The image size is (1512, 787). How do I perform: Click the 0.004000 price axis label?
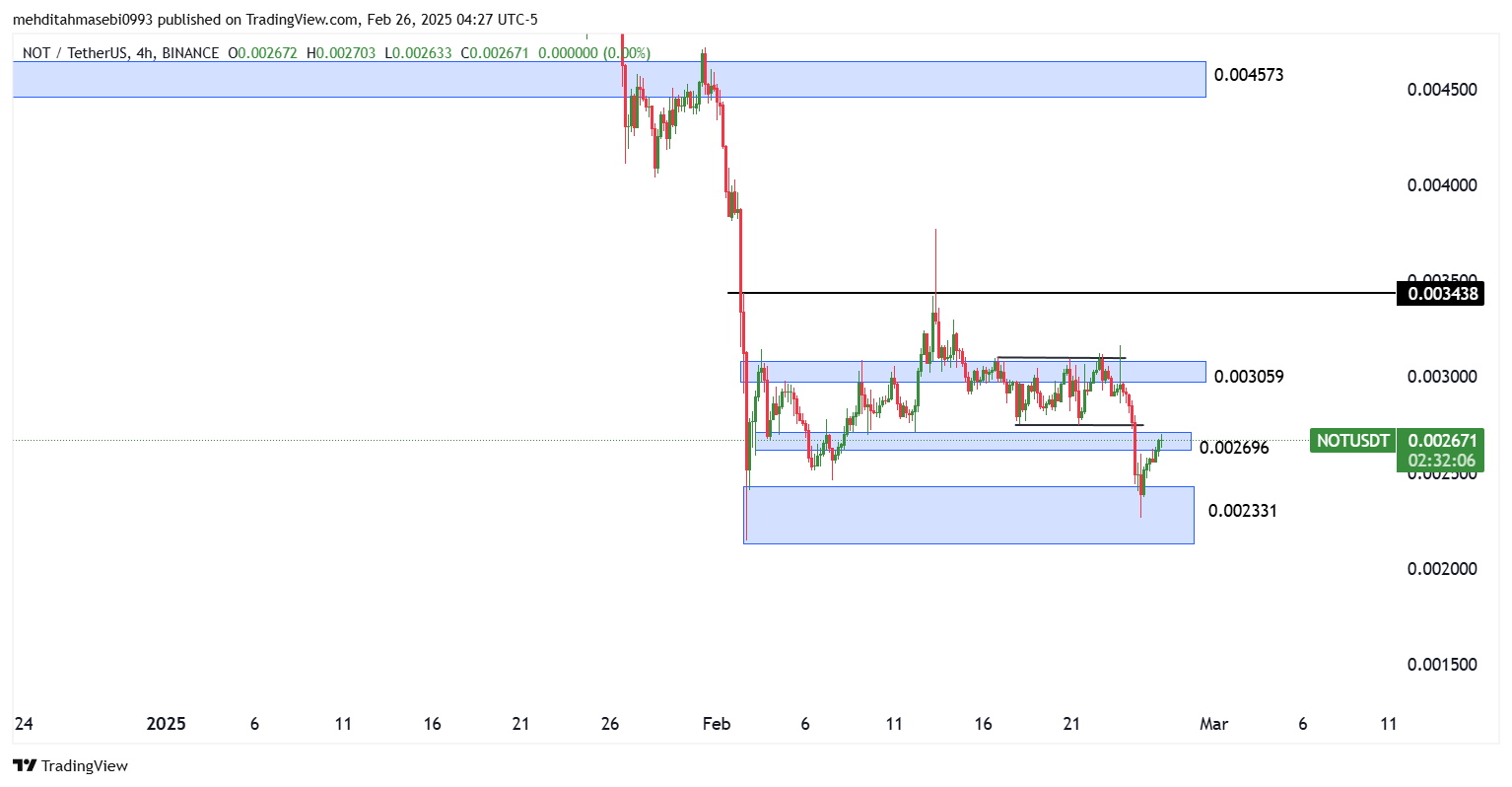point(1442,185)
